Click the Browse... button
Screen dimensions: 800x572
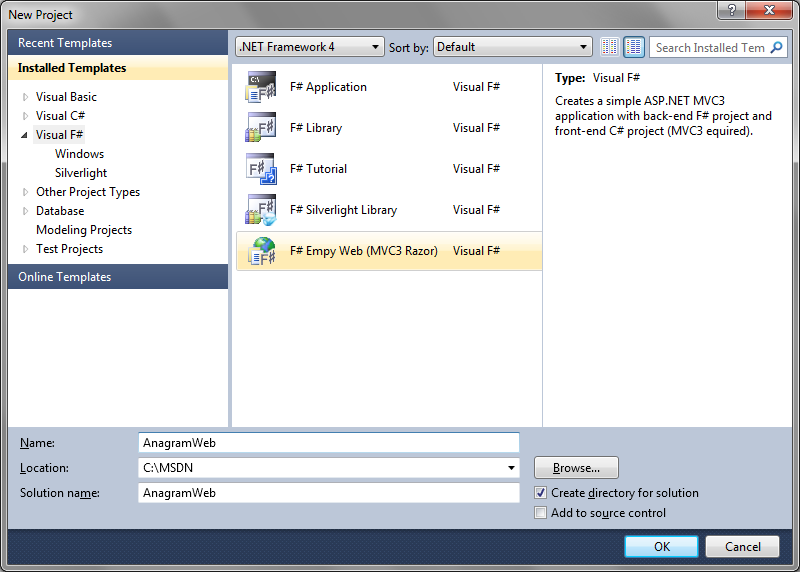point(577,467)
